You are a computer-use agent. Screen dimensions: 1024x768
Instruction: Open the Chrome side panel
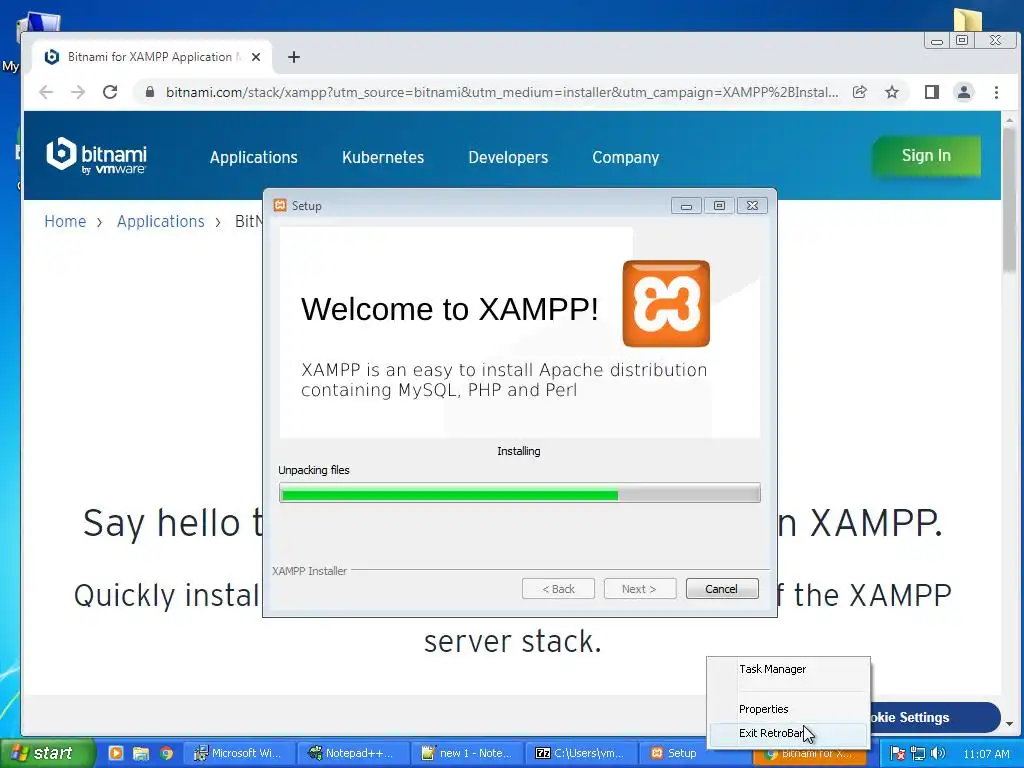[931, 92]
